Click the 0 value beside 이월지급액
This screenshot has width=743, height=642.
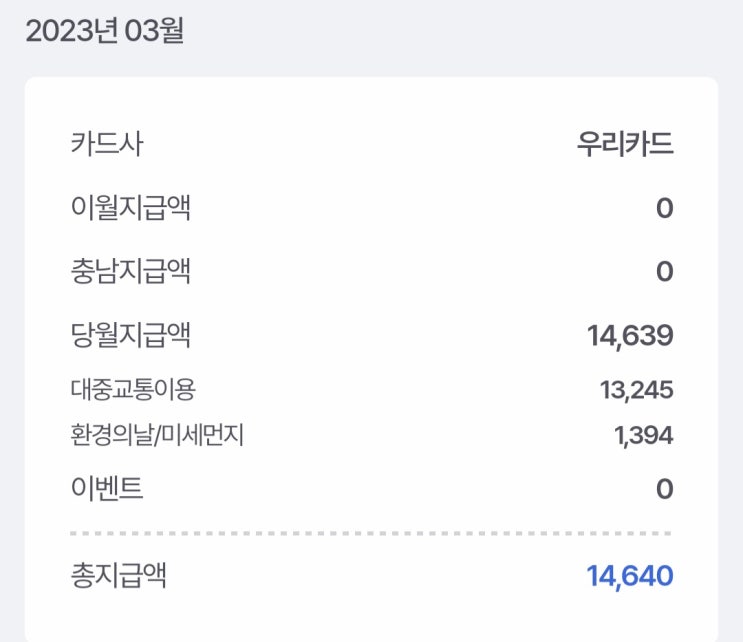(664, 208)
